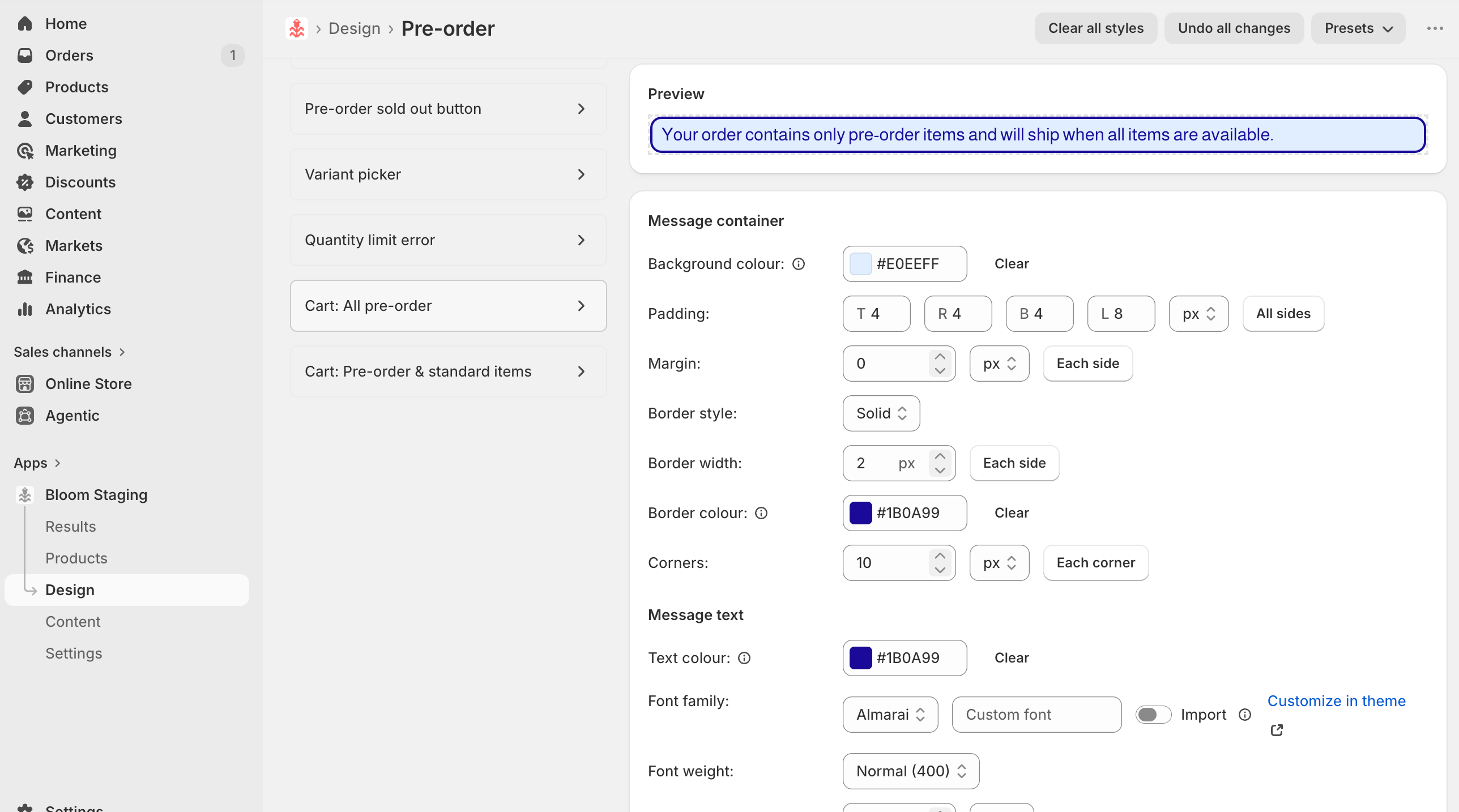This screenshot has width=1459, height=812.
Task: Click the Orders inbox icon
Action: (25, 55)
